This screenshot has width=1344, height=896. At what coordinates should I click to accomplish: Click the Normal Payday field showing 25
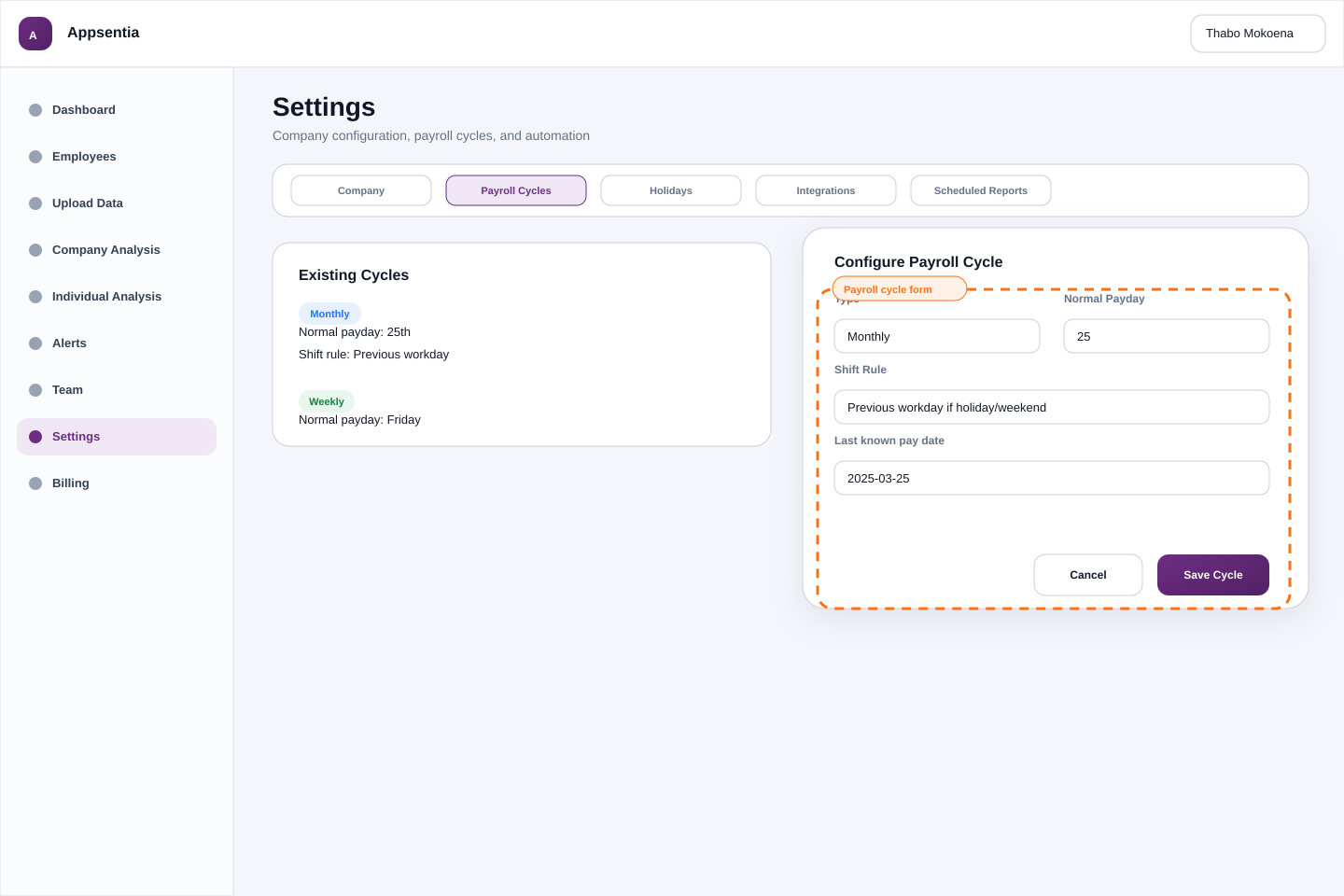[x=1167, y=336]
